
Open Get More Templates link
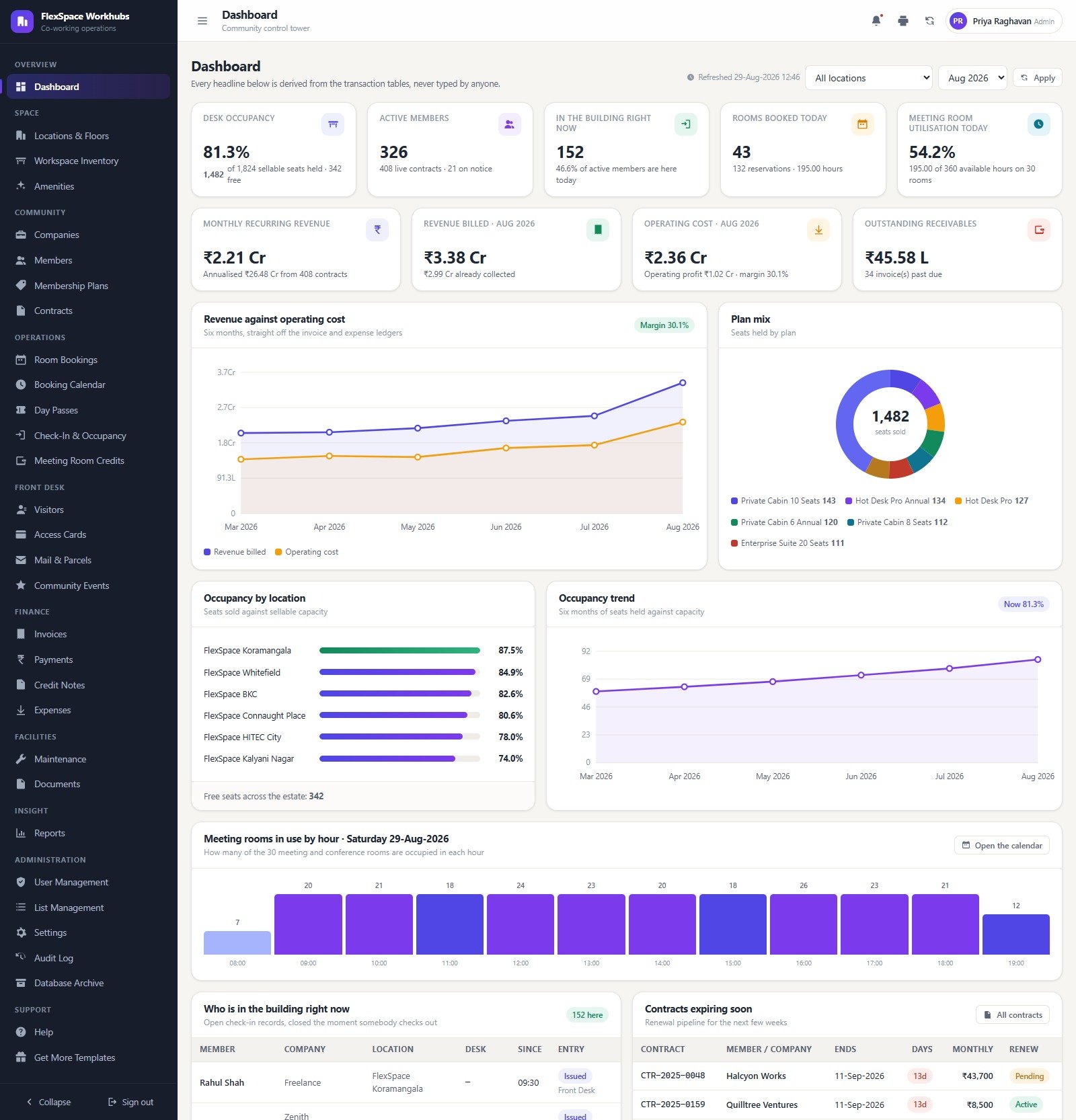pyautogui.click(x=88, y=1057)
